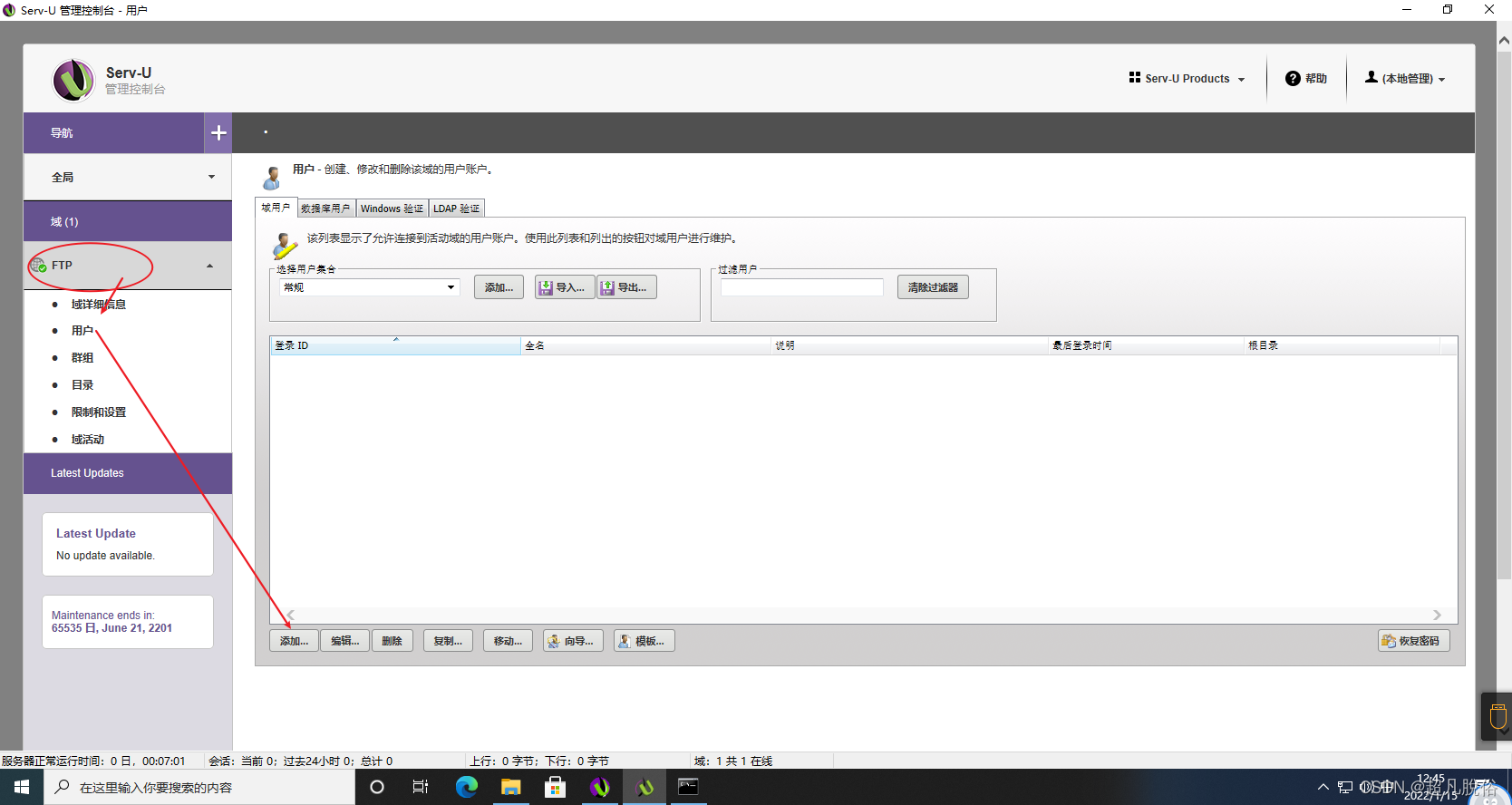
Task: Open the local admin account dropdown
Action: [x=1405, y=79]
